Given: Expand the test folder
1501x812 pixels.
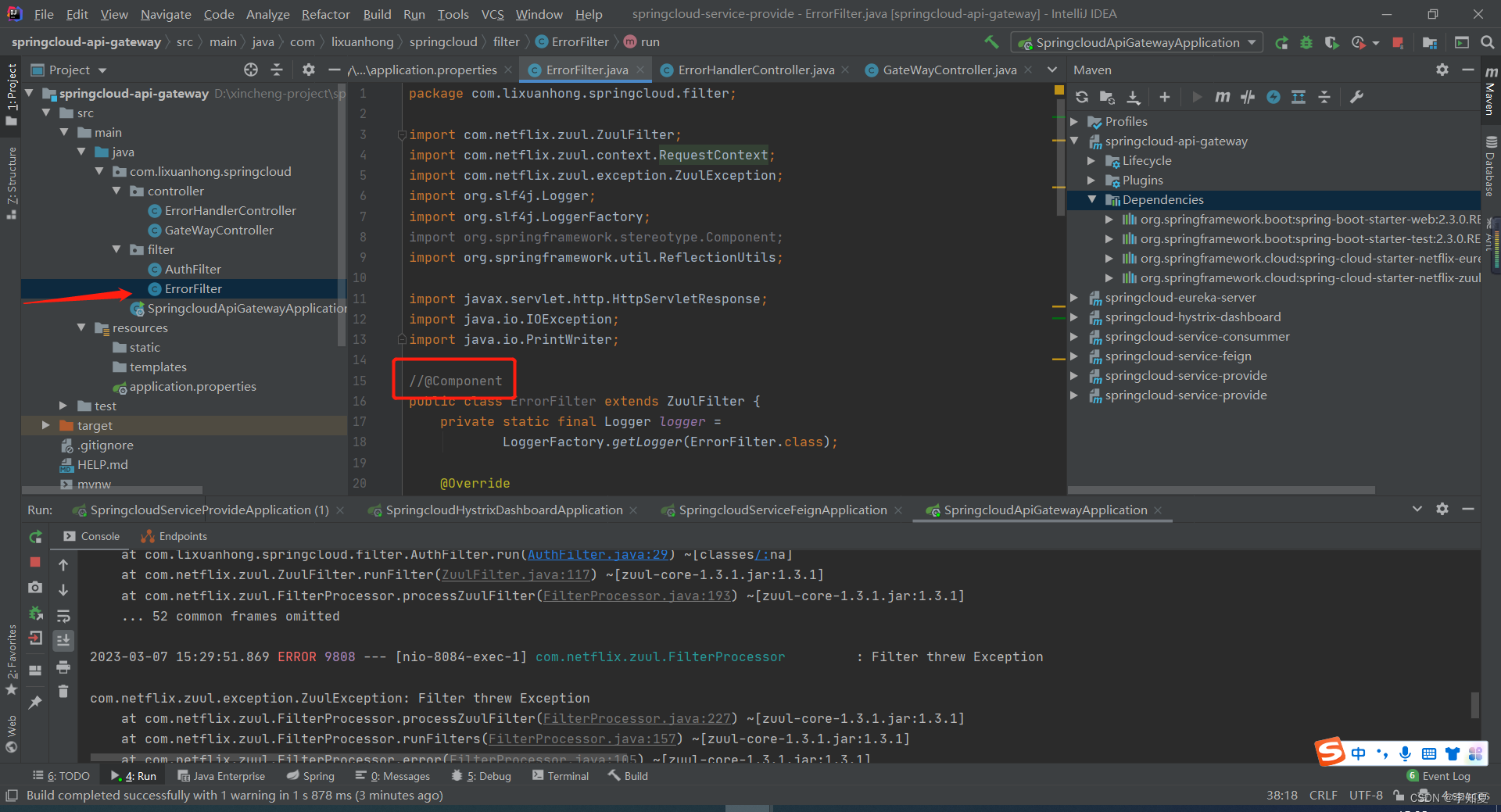Looking at the screenshot, I should pos(63,406).
